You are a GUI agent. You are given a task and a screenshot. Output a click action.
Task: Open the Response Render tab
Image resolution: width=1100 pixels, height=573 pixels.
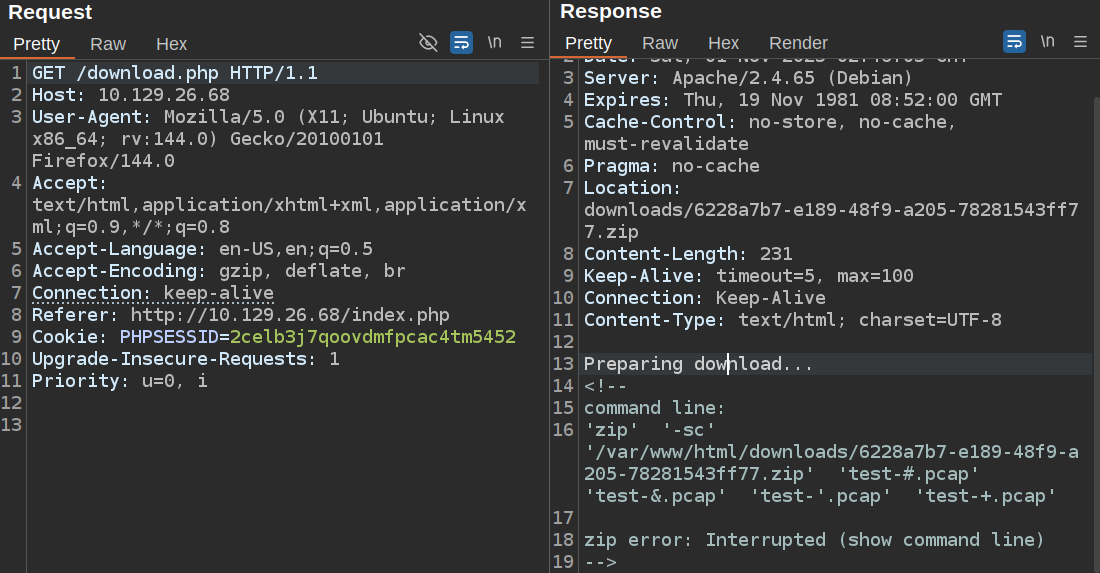click(798, 43)
